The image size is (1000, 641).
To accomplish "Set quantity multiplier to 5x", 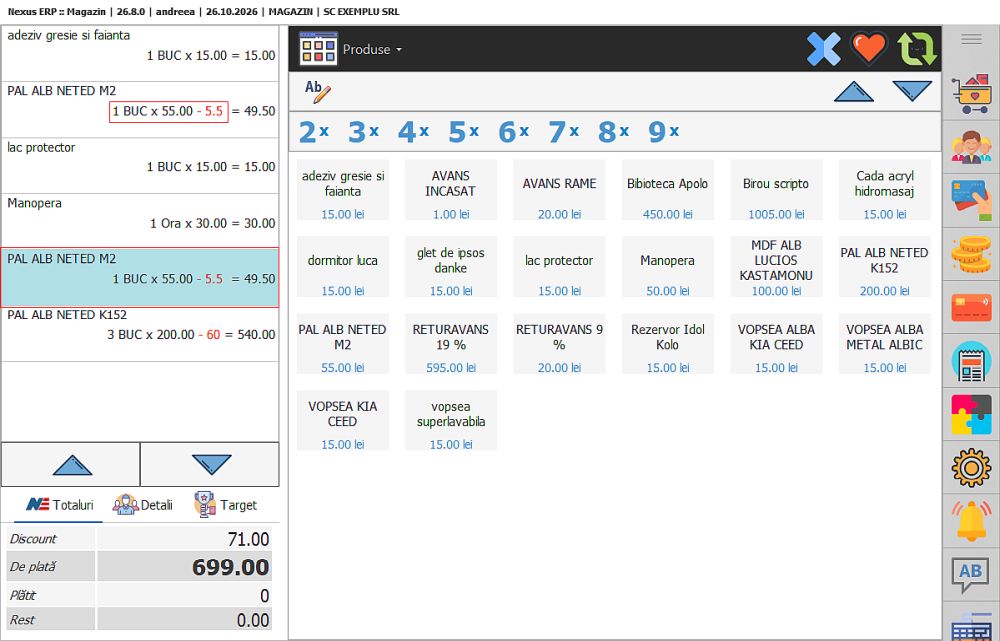I will 464,132.
